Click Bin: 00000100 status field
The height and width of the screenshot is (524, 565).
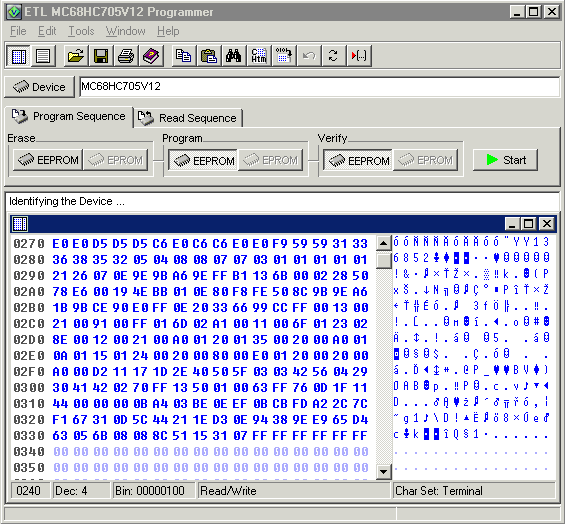pyautogui.click(x=154, y=491)
